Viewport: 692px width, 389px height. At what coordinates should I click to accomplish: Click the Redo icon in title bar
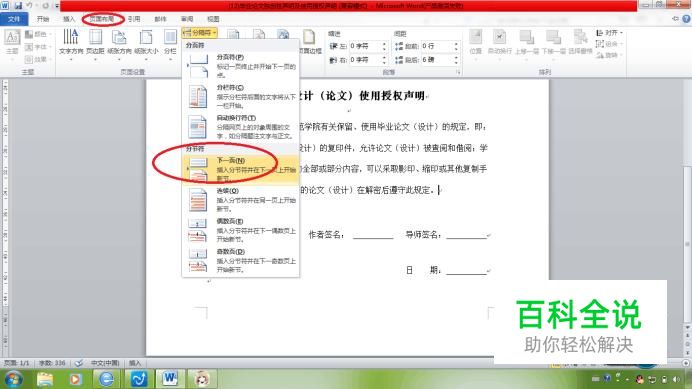point(45,6)
